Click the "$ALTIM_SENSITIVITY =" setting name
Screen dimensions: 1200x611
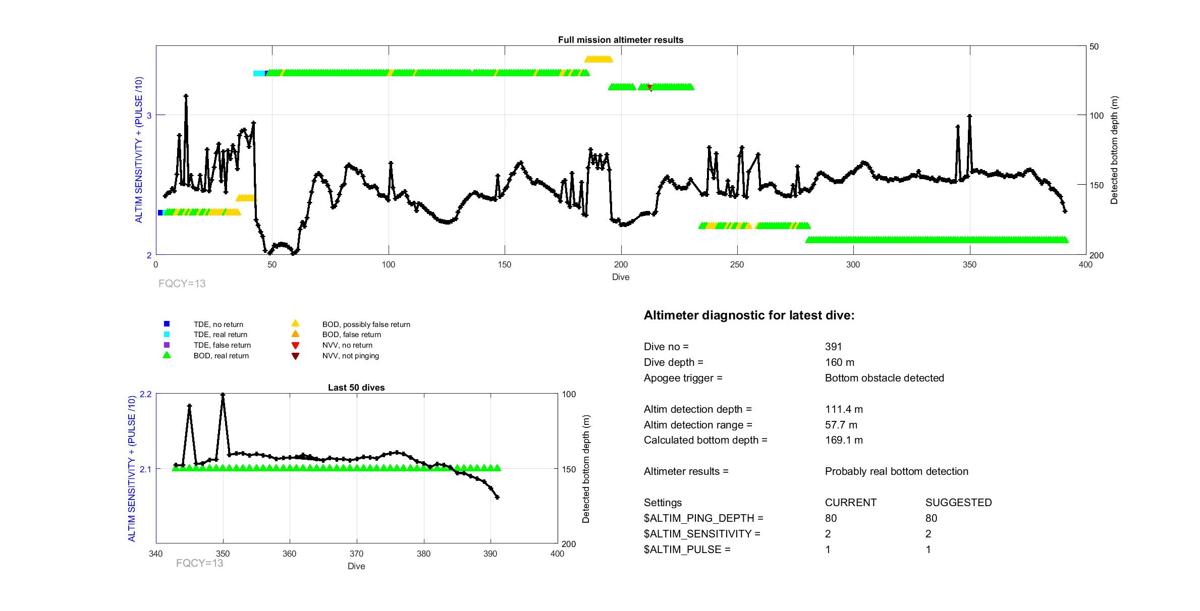pos(703,534)
